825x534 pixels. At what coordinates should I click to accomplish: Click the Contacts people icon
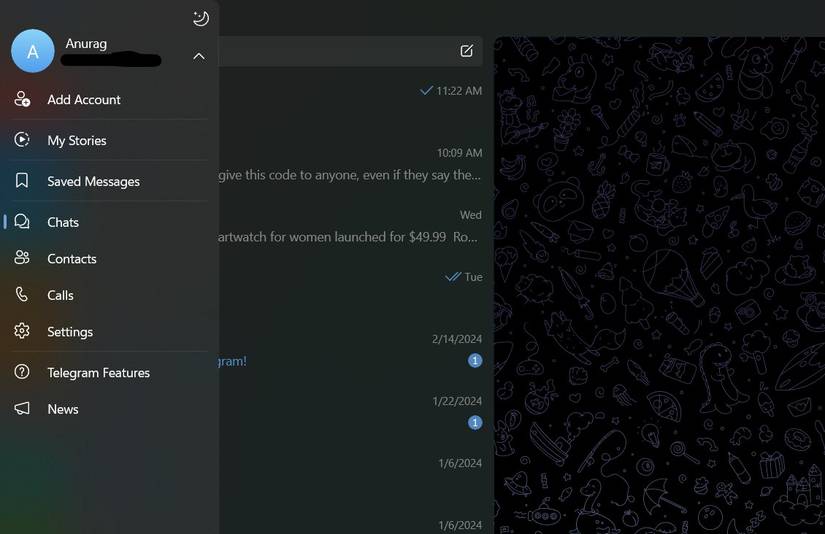(x=22, y=258)
